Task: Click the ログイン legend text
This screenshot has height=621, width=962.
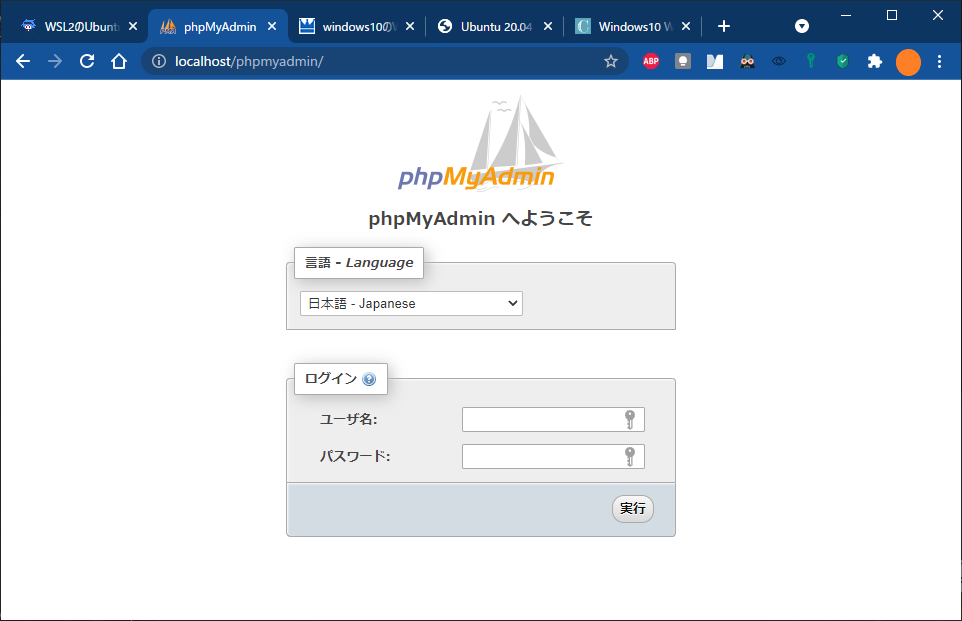Action: (331, 379)
